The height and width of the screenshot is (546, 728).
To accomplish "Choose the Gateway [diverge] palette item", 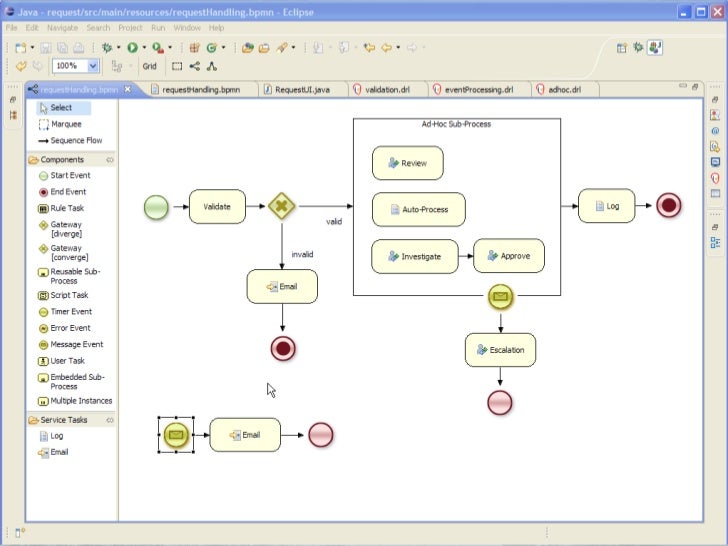I will pyautogui.click(x=61, y=229).
